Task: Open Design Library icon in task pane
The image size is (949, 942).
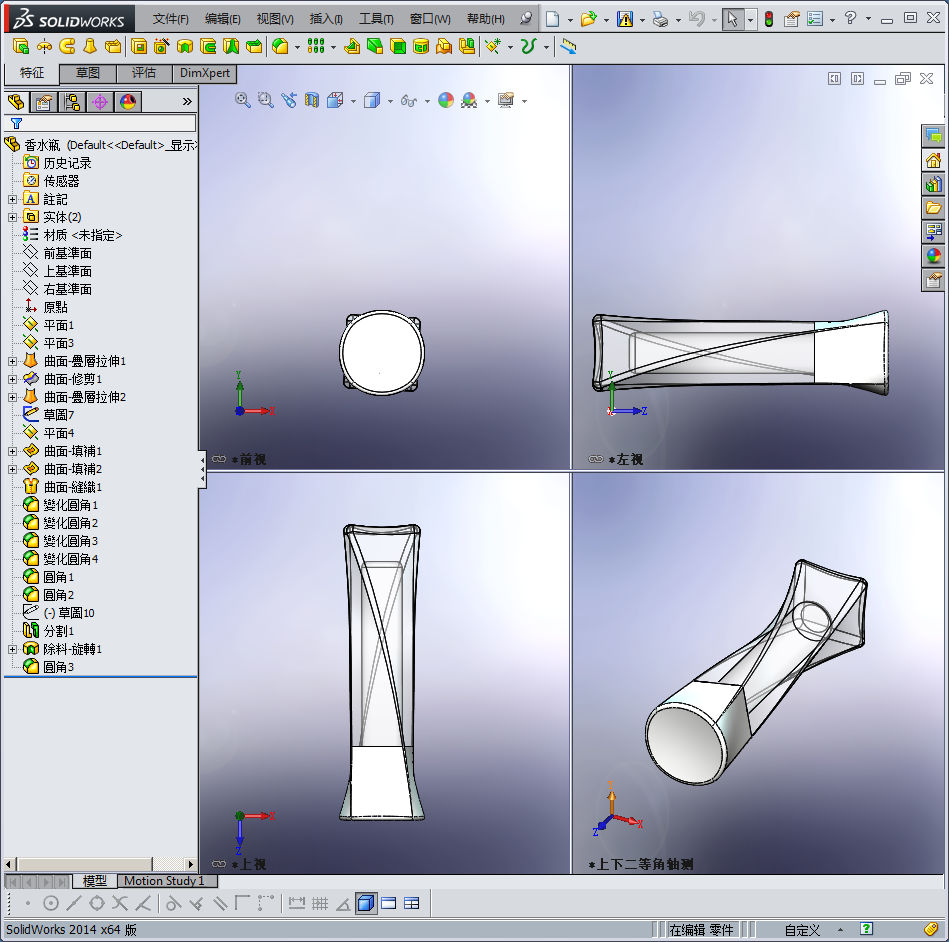Action: coord(933,184)
